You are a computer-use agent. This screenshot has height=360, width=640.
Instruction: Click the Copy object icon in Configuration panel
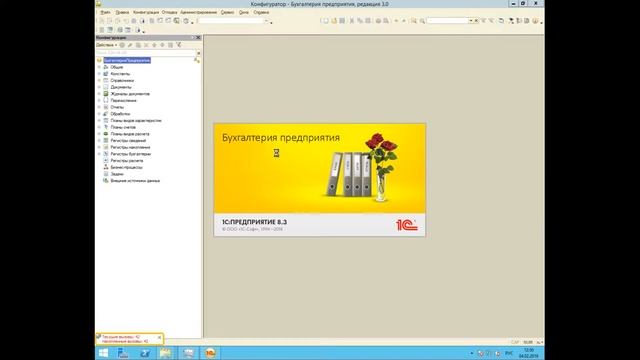138,45
